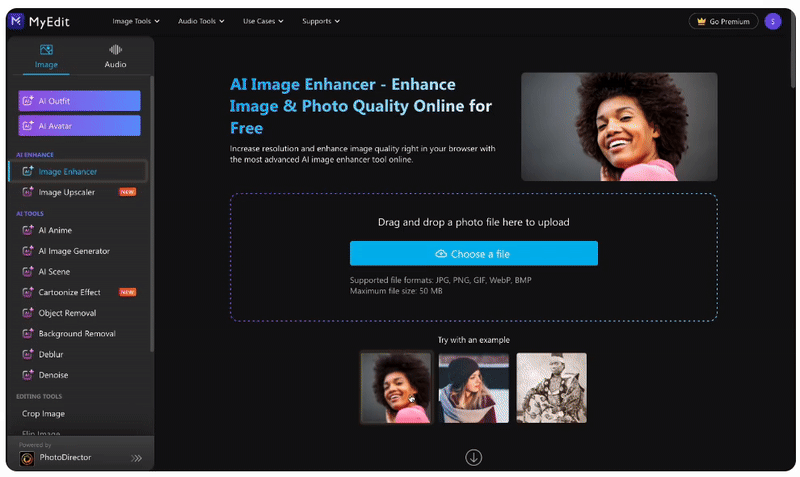Click the Go Premium button
Screen dimensions: 800x477
pos(723,21)
